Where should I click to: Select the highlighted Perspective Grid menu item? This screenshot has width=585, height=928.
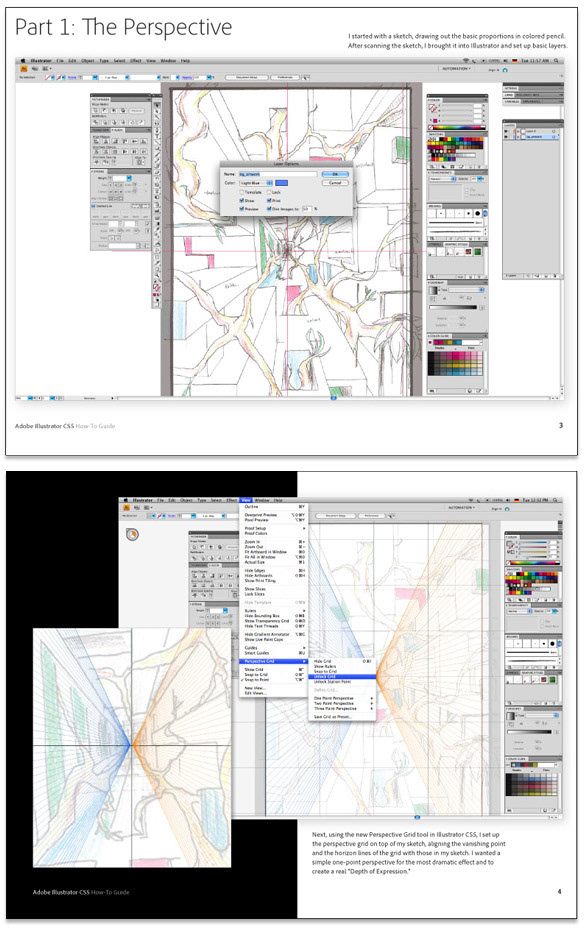tap(274, 661)
